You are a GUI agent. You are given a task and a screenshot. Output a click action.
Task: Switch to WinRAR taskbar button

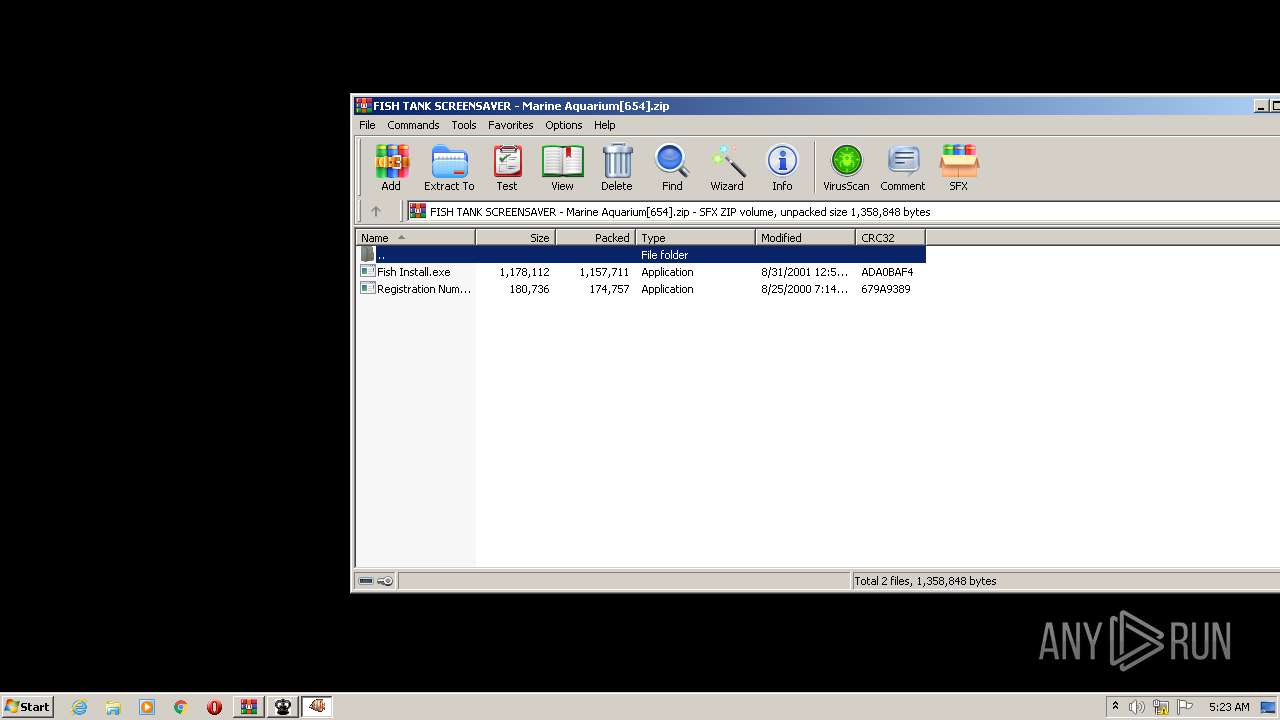249,707
